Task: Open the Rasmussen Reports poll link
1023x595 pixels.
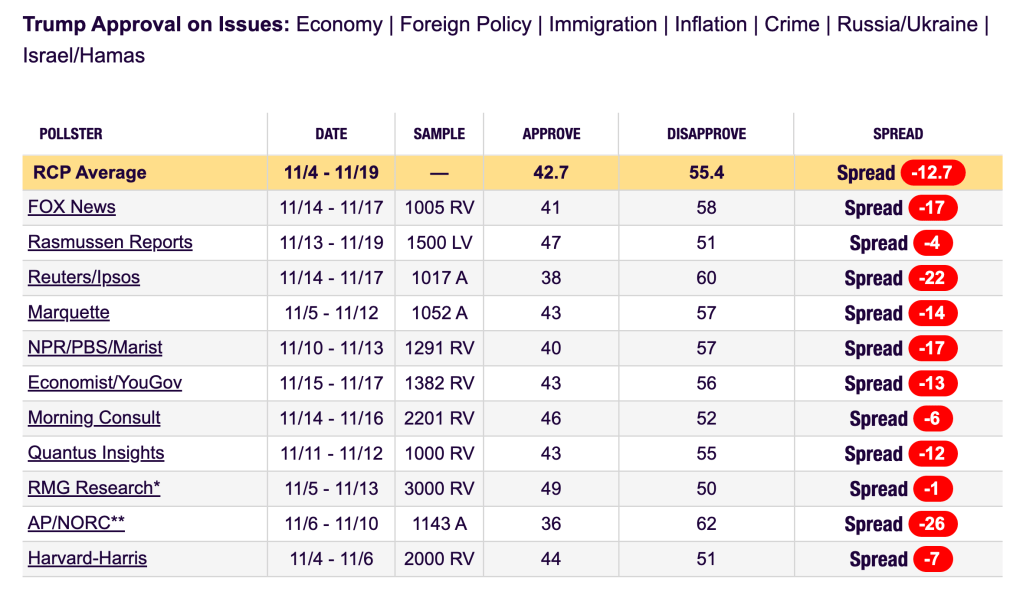Action: tap(110, 243)
